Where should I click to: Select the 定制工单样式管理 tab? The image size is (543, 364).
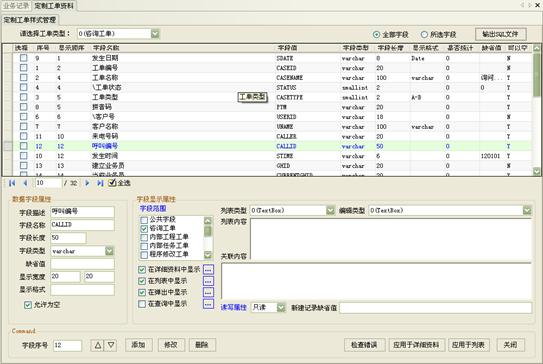click(30, 20)
